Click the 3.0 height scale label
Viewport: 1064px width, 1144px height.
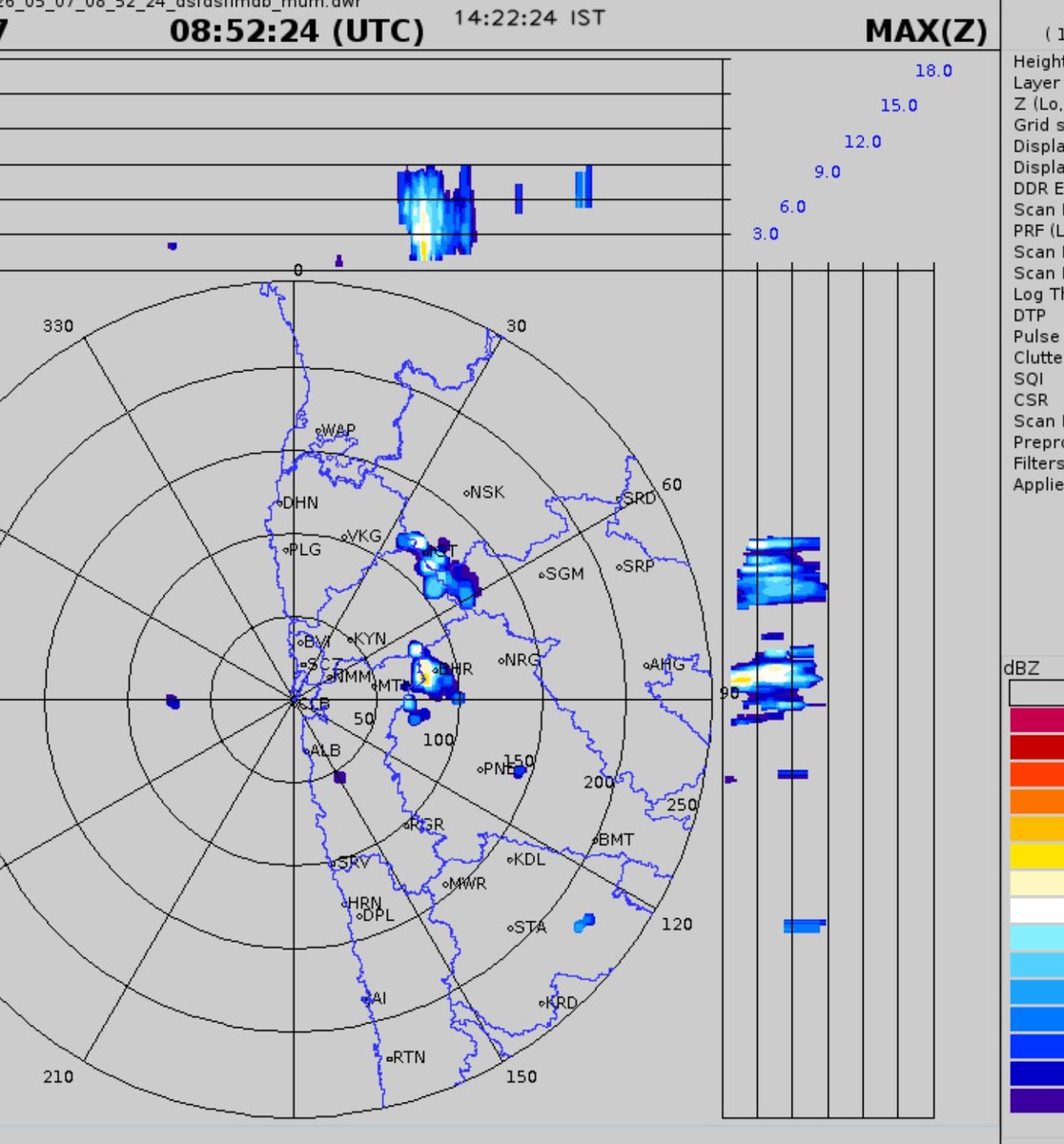tap(766, 234)
